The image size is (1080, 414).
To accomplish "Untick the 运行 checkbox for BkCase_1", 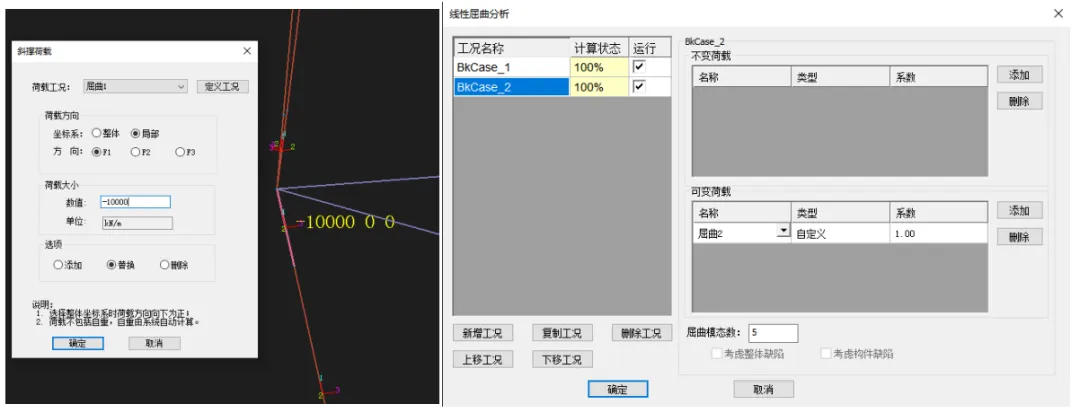I will pos(639,66).
